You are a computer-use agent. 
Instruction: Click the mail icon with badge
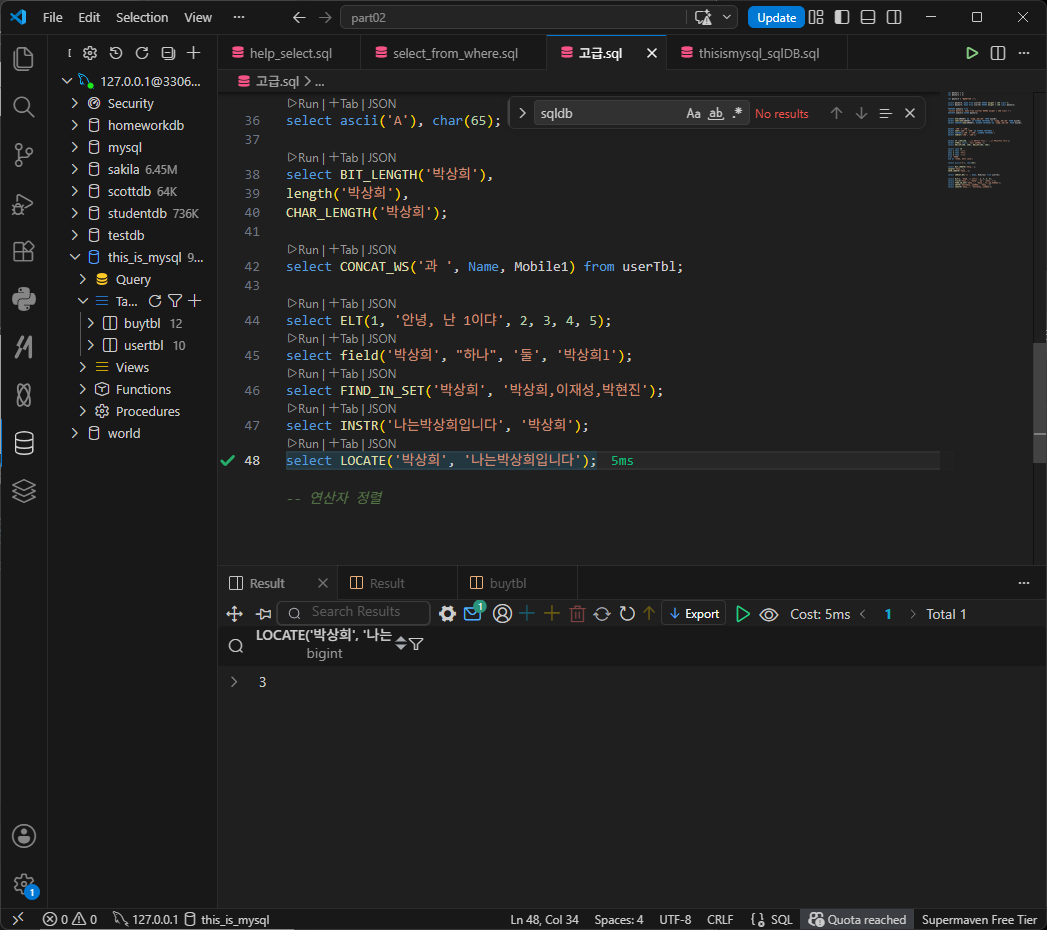click(x=473, y=612)
